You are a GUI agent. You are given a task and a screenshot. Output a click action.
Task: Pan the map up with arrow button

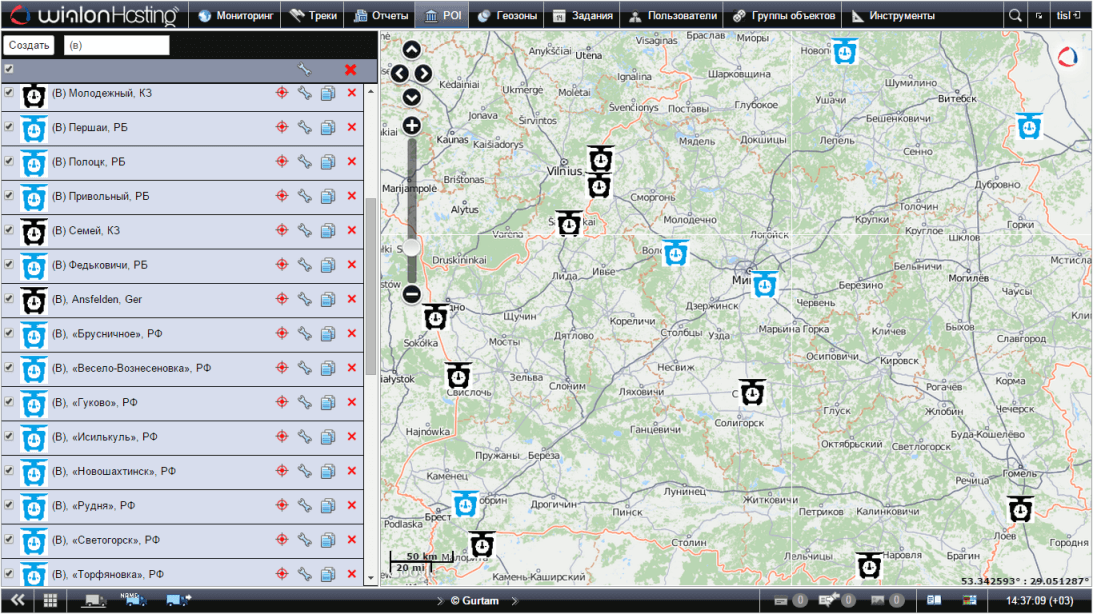(411, 50)
